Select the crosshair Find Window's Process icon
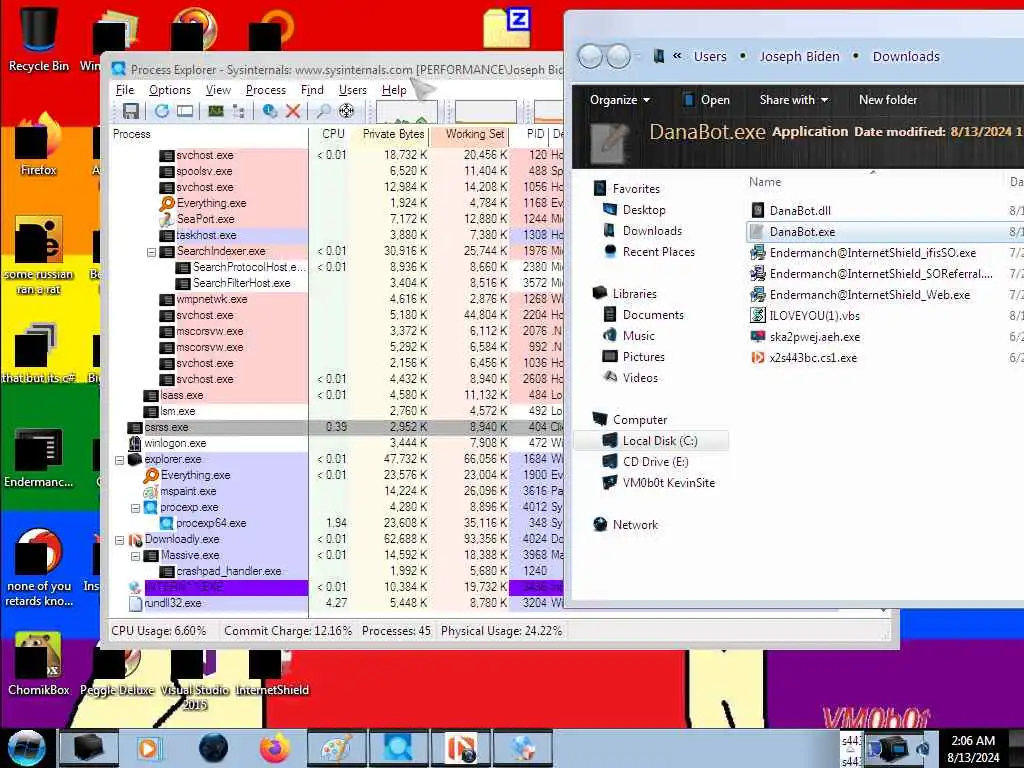 [346, 111]
